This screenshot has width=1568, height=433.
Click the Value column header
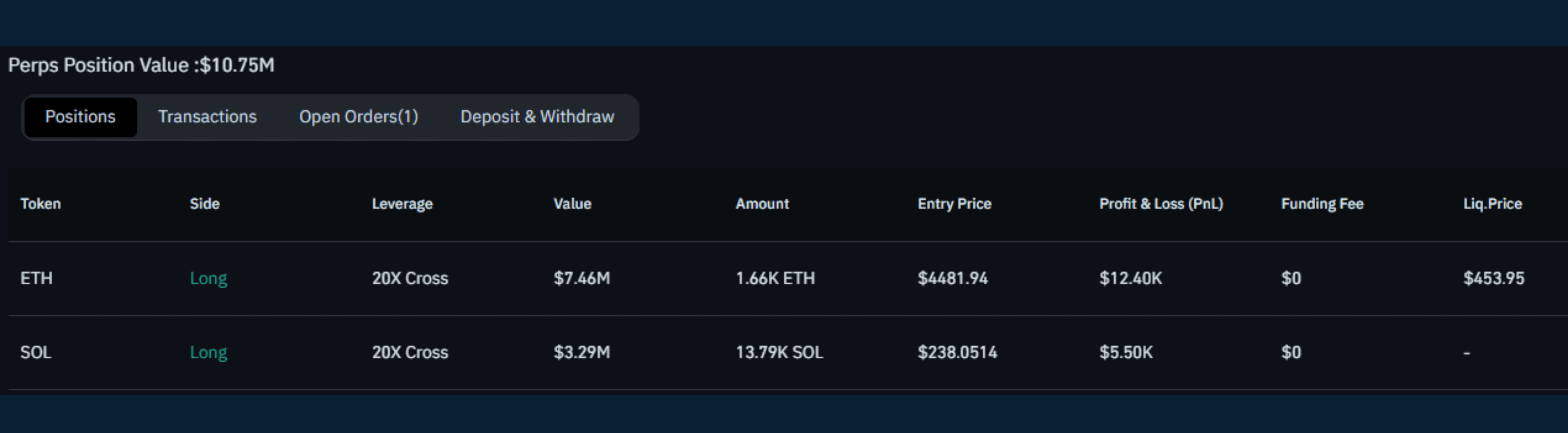[x=572, y=204]
